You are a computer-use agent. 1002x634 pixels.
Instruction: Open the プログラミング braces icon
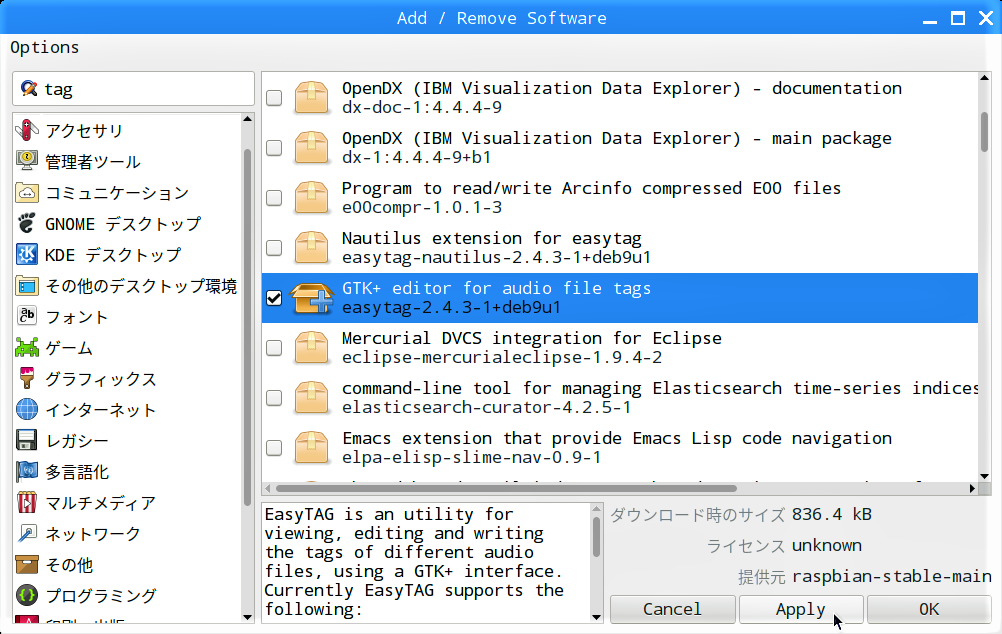pyautogui.click(x=27, y=596)
